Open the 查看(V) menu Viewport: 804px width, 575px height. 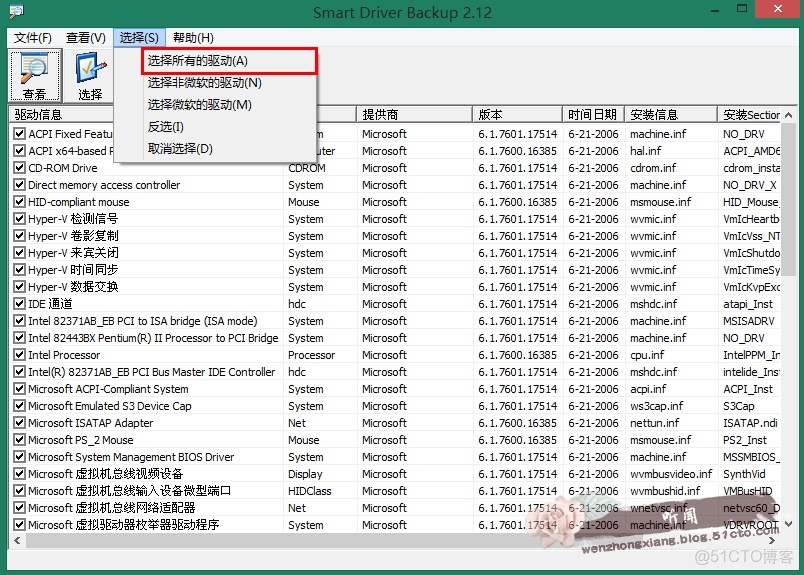point(86,38)
